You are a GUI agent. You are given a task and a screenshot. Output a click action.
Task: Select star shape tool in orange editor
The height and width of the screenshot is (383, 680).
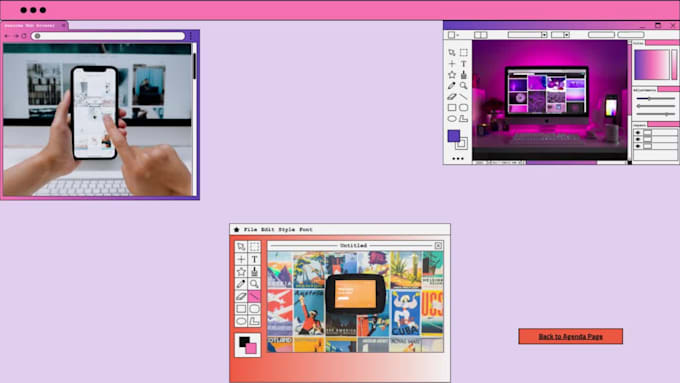click(x=241, y=272)
